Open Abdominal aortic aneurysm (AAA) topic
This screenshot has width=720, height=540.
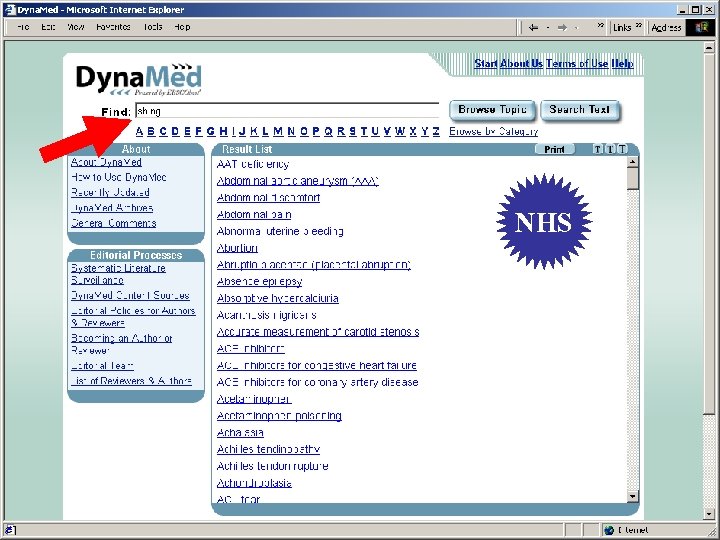coord(298,181)
